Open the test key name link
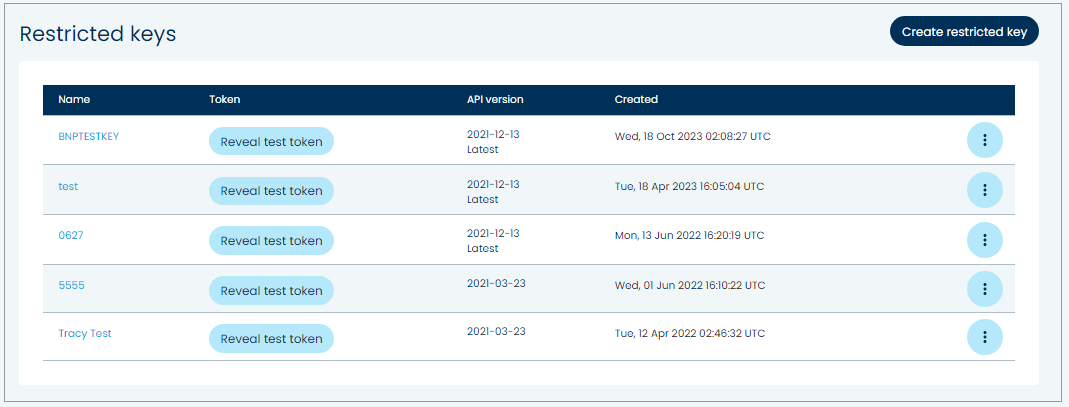The height and width of the screenshot is (407, 1069). point(68,186)
